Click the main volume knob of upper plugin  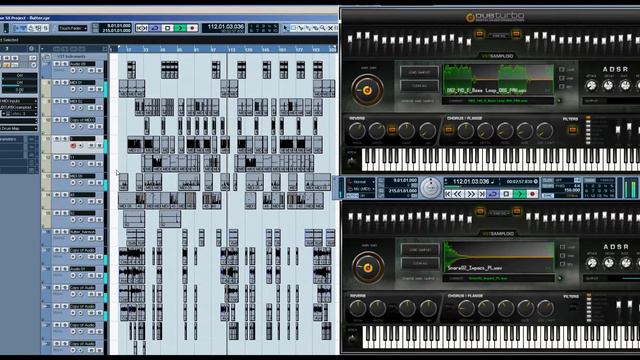tap(367, 90)
